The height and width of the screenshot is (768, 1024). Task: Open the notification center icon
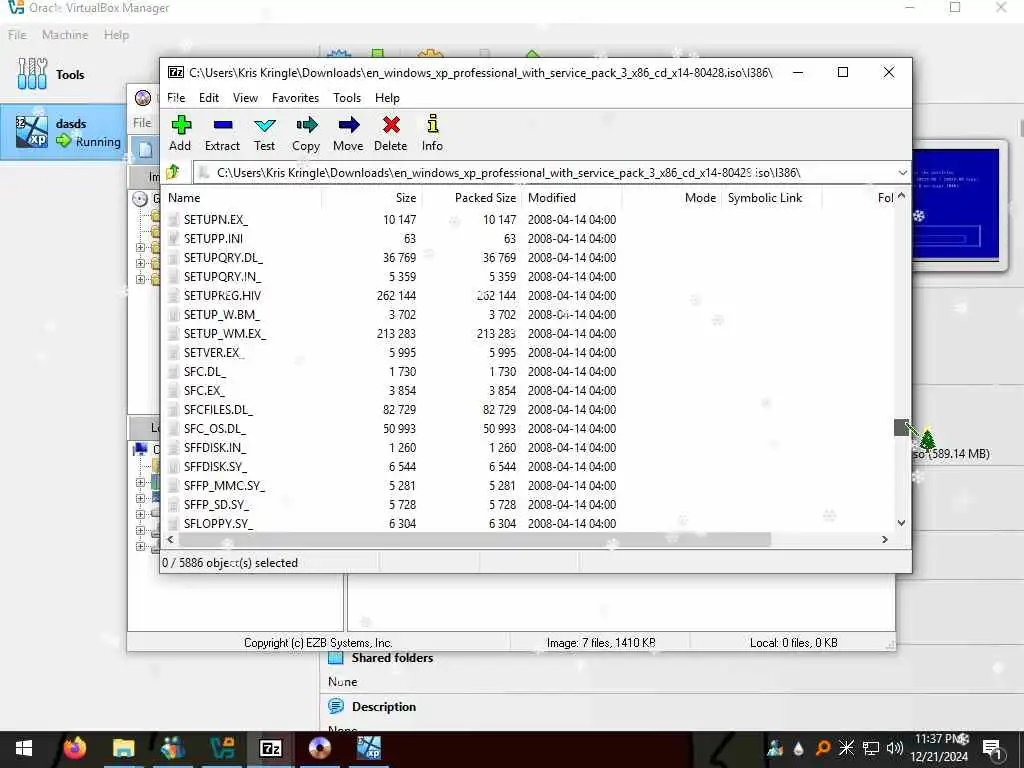(992, 748)
